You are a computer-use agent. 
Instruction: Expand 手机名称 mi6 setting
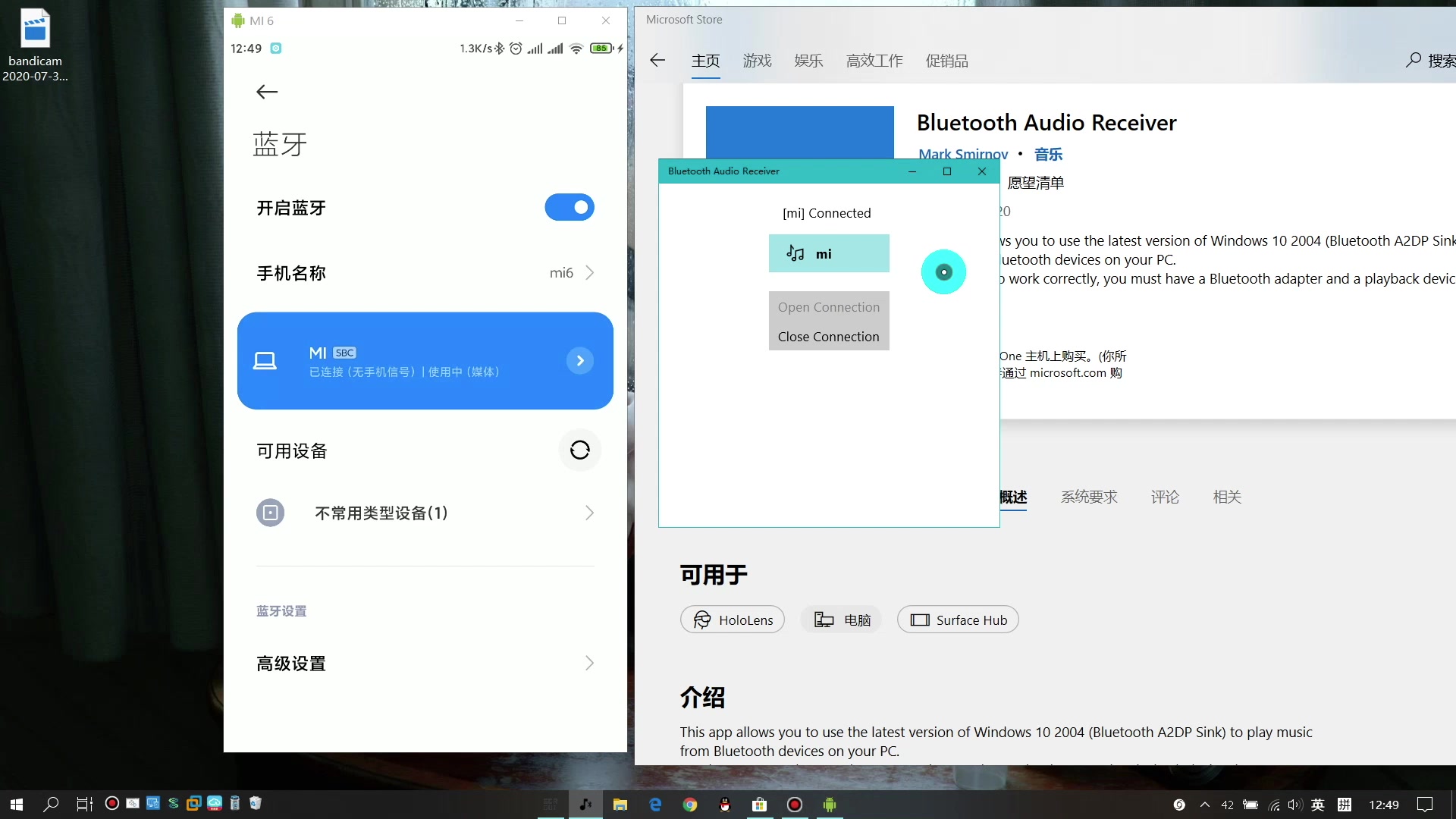click(x=589, y=273)
